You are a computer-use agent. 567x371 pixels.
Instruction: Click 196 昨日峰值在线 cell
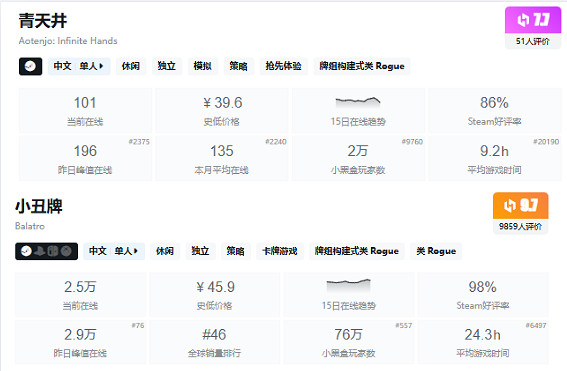click(x=85, y=158)
